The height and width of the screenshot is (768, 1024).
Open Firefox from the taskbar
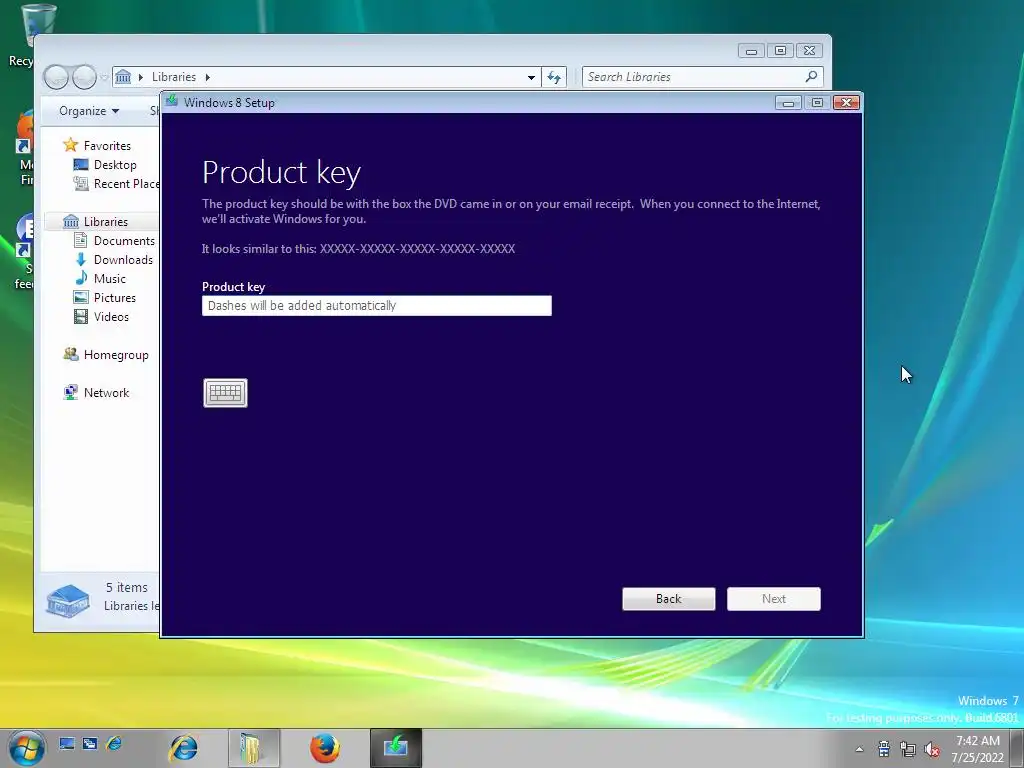(x=325, y=748)
